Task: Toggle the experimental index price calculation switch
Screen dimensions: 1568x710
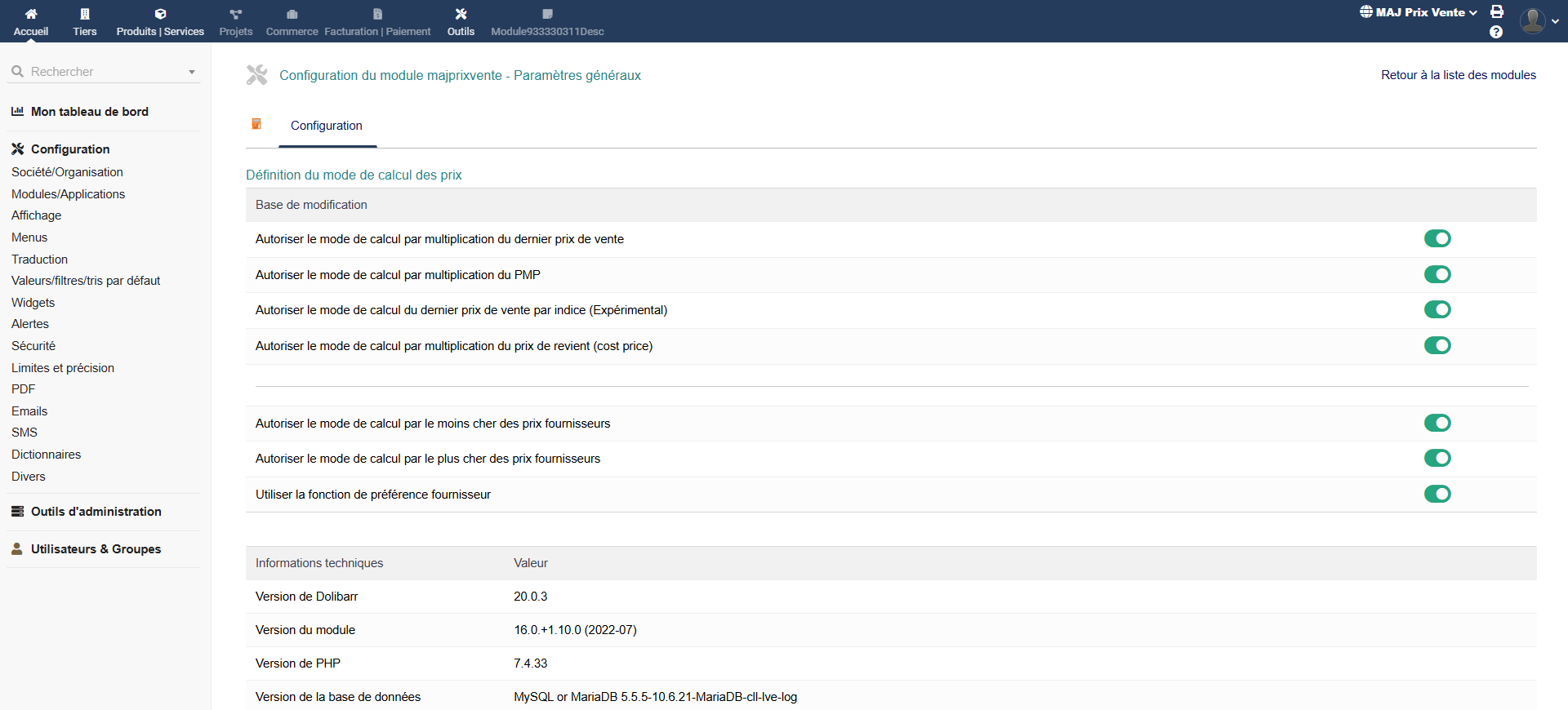Action: coord(1437,309)
